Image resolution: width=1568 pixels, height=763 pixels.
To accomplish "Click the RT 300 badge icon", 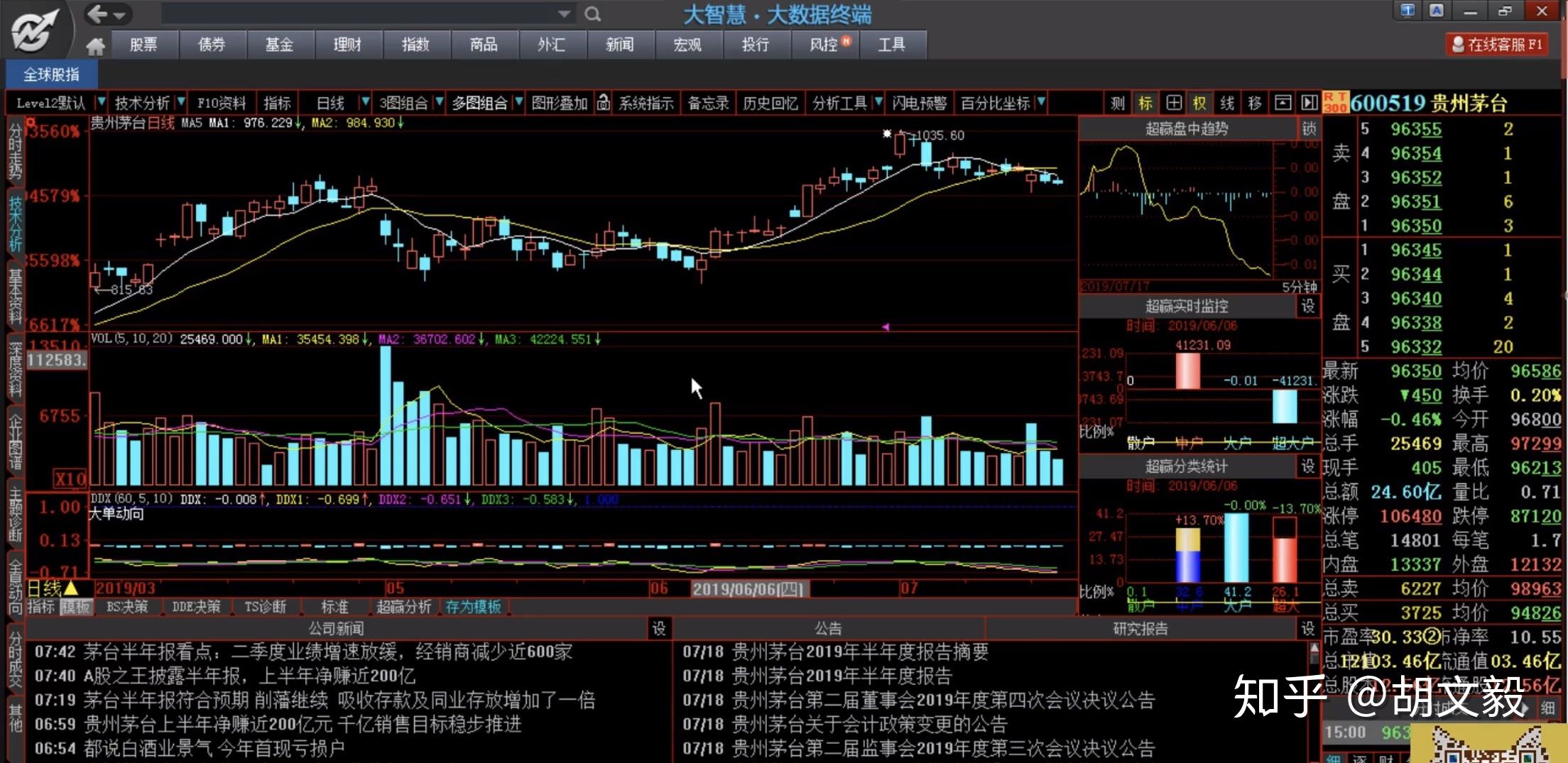I will pos(1336,102).
